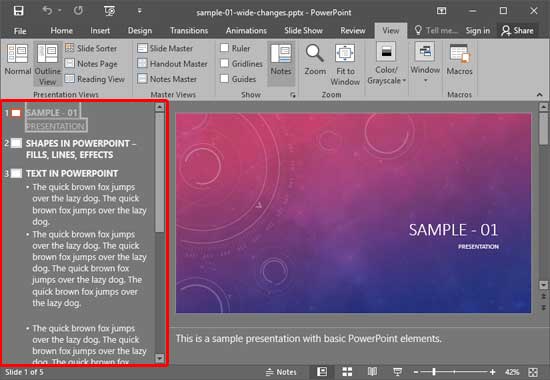The image size is (550, 380).
Task: Click the zoom slider handle
Action: click(434, 372)
